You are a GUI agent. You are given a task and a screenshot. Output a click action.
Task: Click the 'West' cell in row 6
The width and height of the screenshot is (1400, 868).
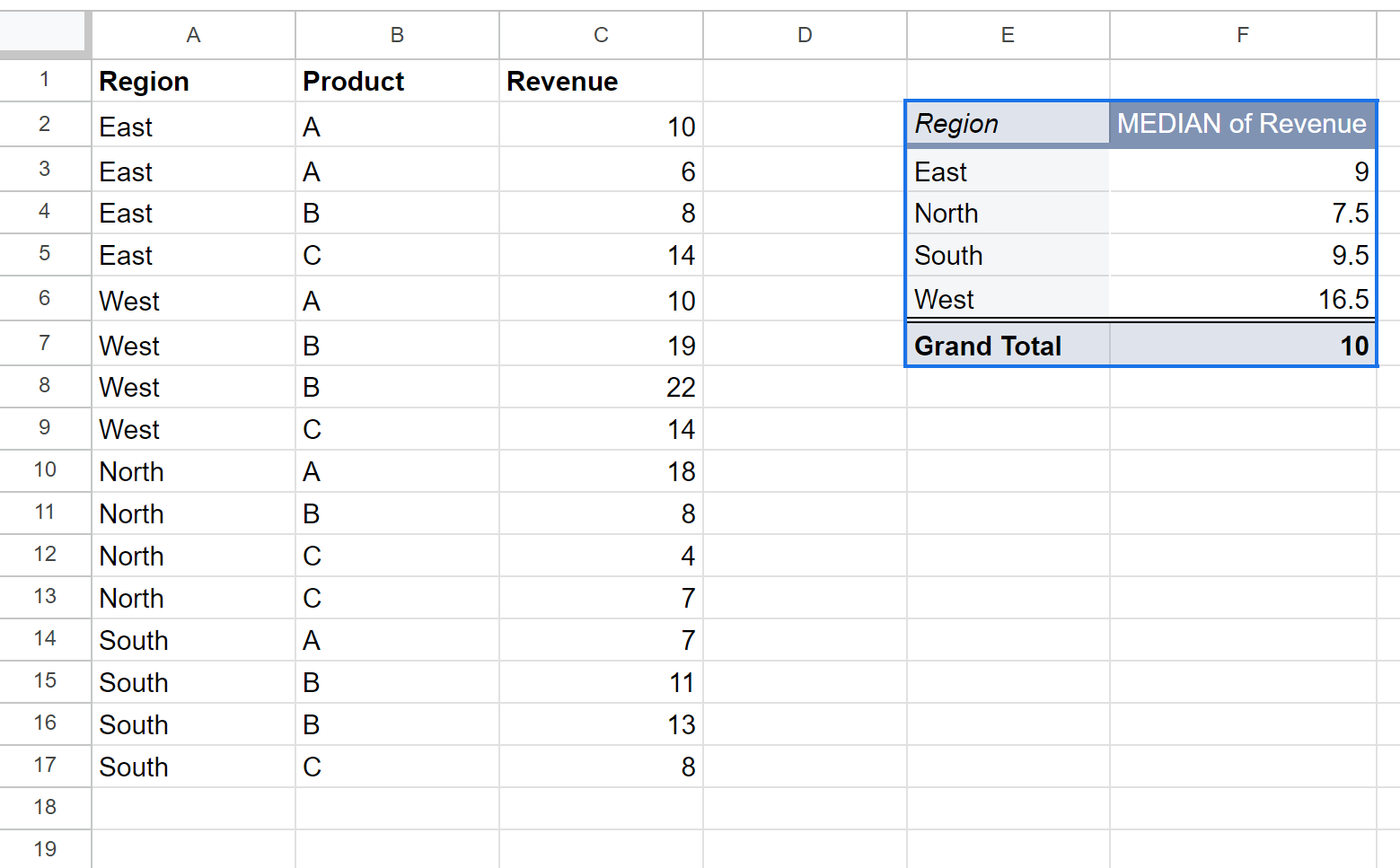(193, 300)
